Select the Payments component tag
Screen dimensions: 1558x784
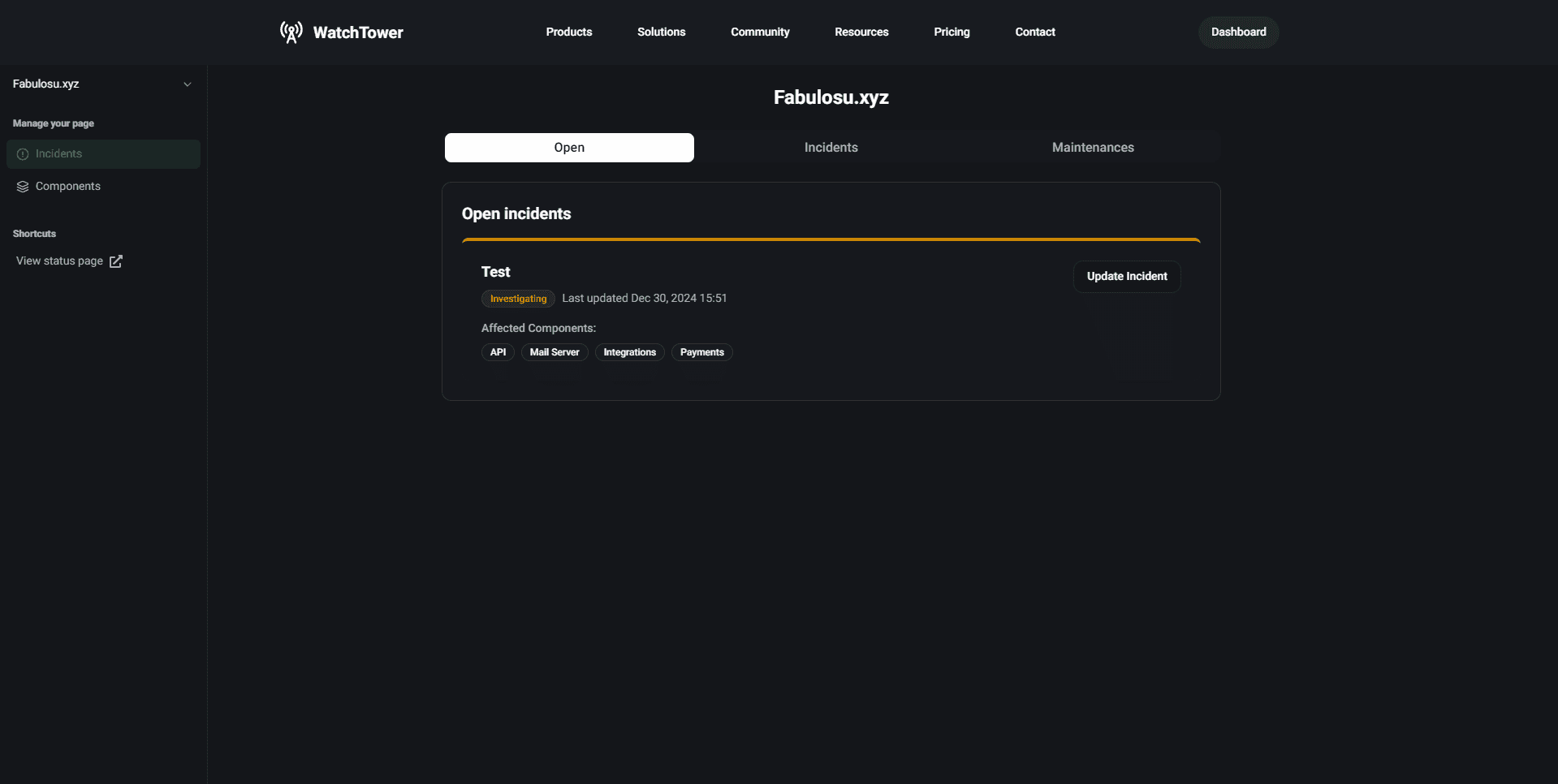(x=701, y=351)
